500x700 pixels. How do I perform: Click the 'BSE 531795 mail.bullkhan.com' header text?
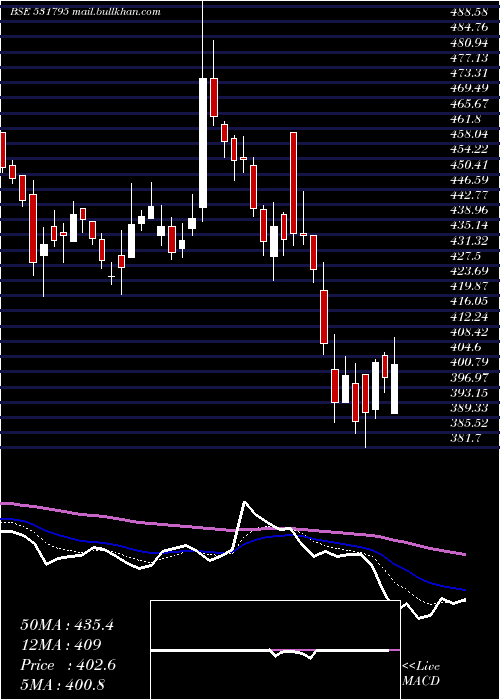coord(85,12)
